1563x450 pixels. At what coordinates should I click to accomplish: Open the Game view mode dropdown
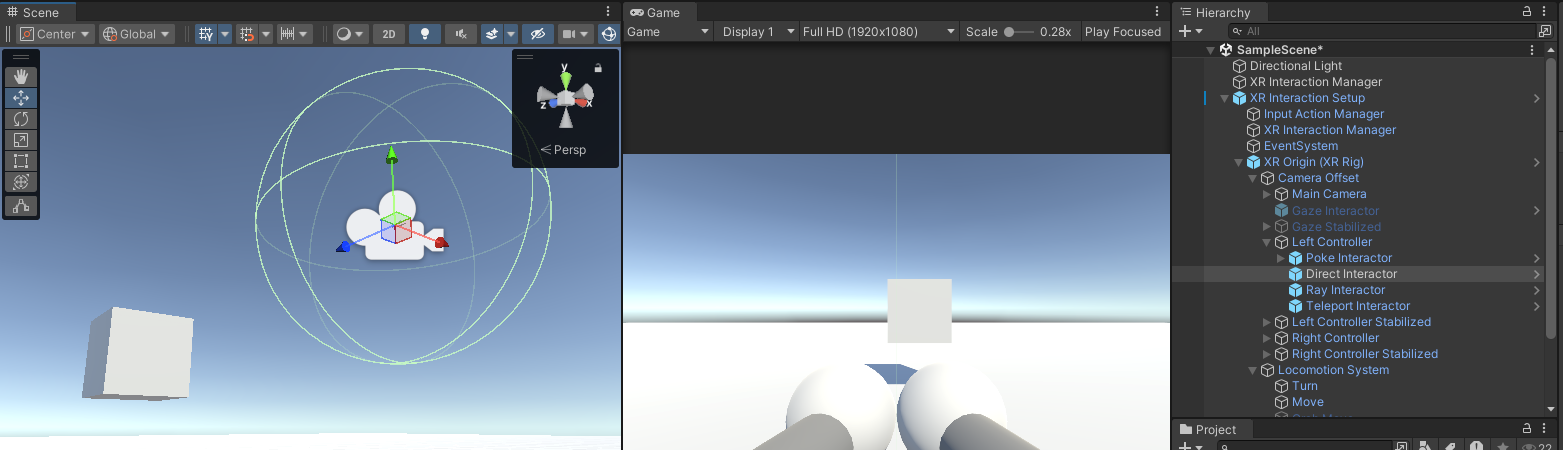tap(668, 32)
